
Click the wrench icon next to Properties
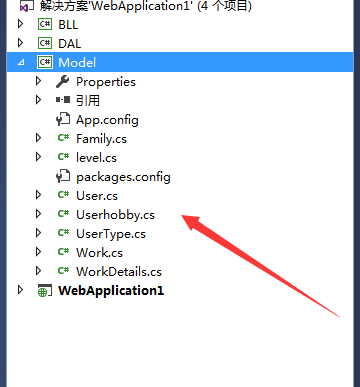(62, 82)
